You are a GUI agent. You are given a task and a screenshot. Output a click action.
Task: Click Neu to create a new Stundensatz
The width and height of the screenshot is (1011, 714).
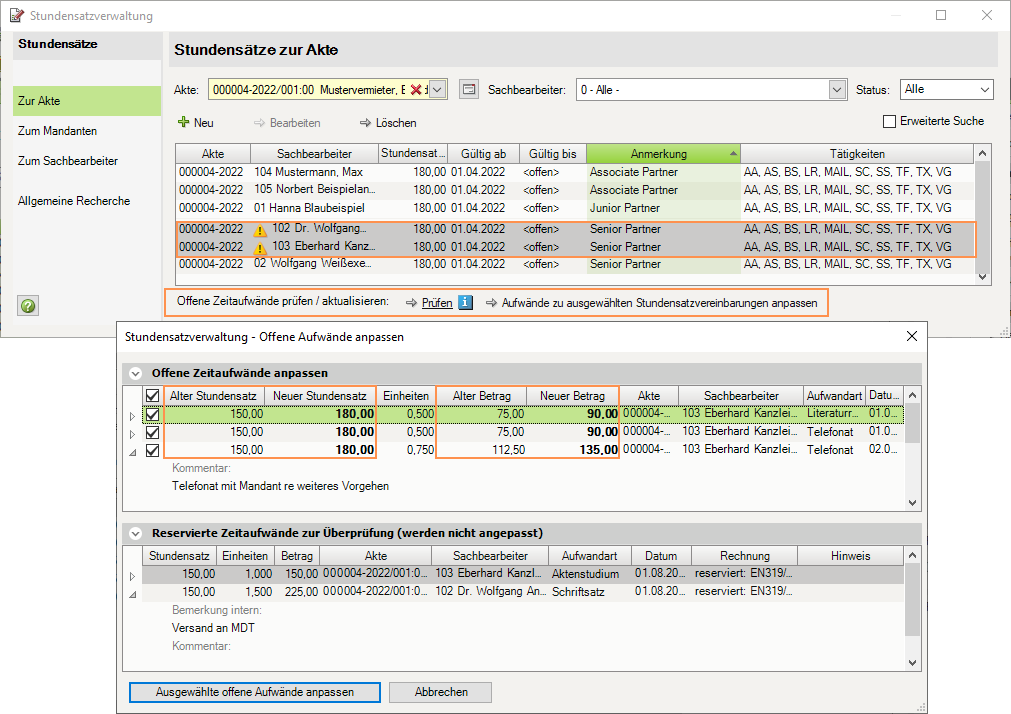point(196,123)
